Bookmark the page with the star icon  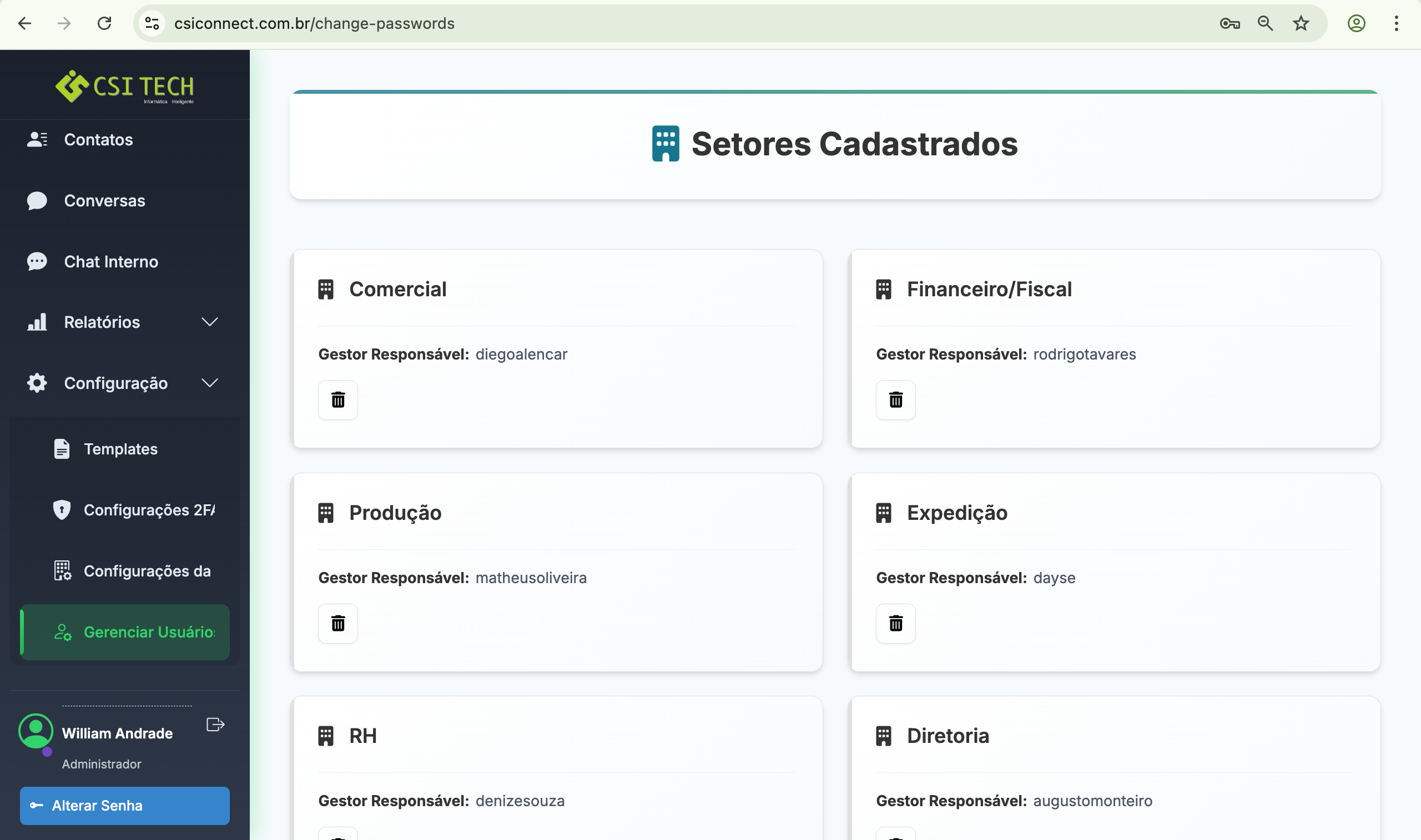coord(1301,23)
